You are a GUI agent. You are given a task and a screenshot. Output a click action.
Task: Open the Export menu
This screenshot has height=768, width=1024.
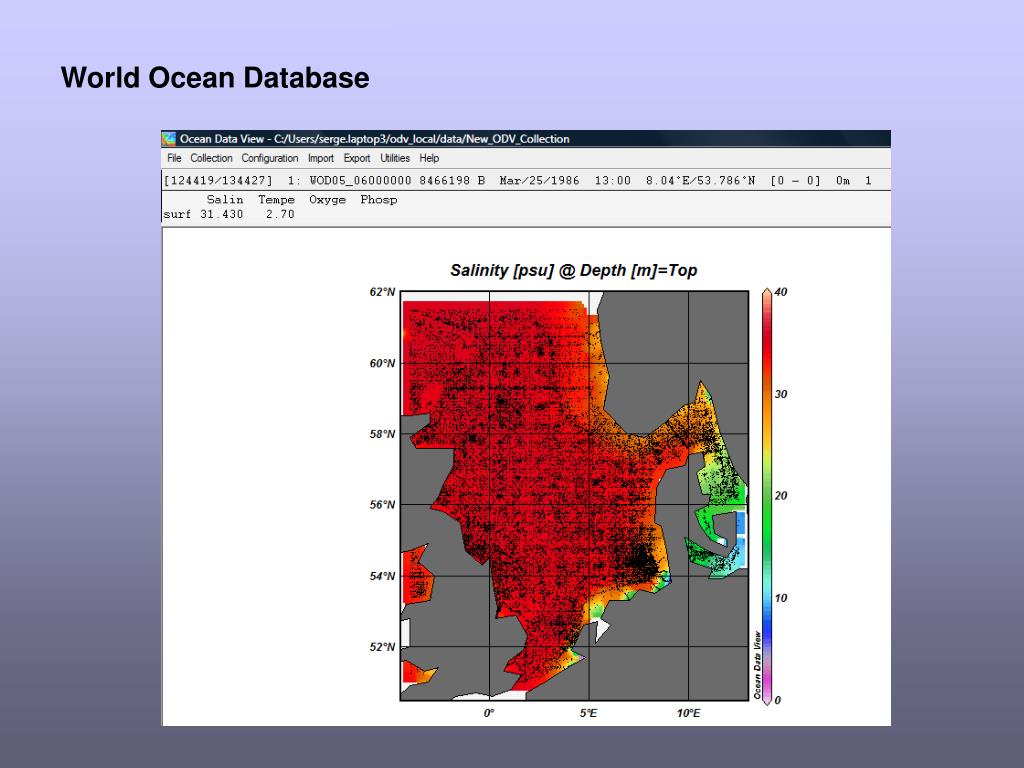pyautogui.click(x=357, y=158)
